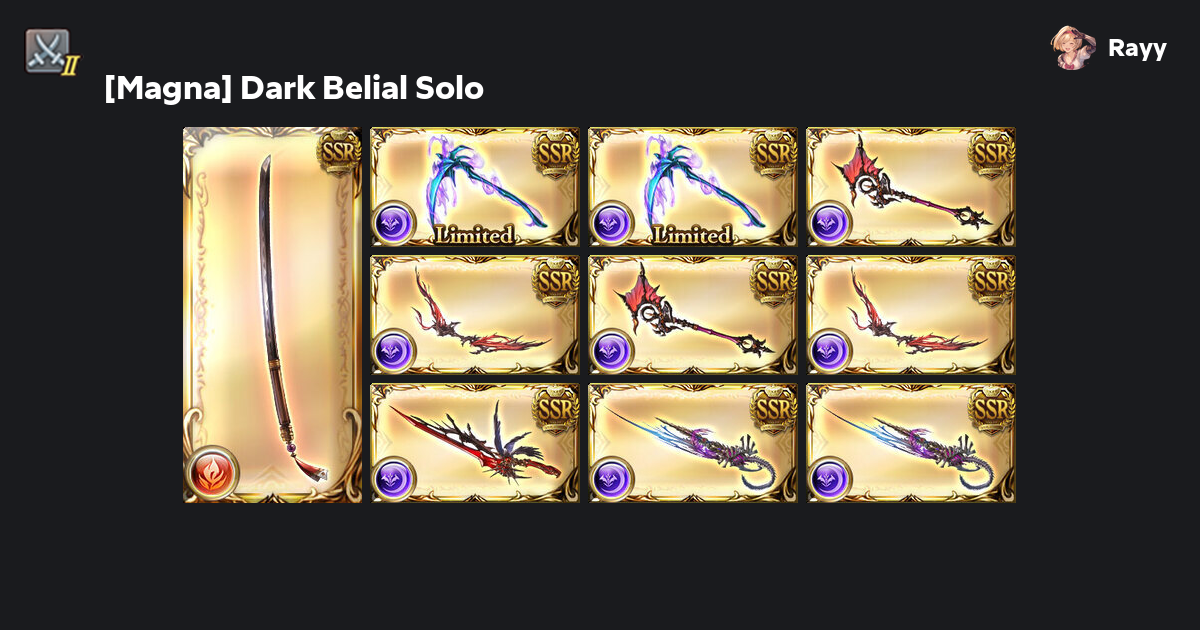1200x630 pixels.
Task: Click the fire element icon on katana
Action: pos(212,472)
